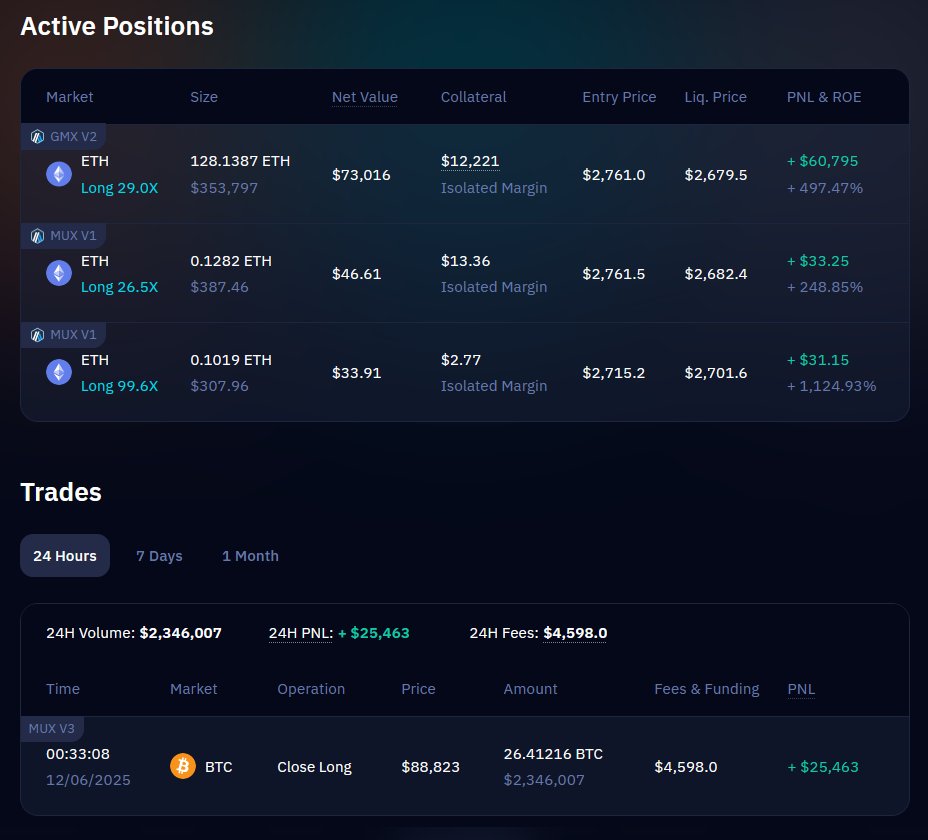Click the + $60,795 PNL value
Screen dimensions: 928x840
pyautogui.click(x=822, y=161)
